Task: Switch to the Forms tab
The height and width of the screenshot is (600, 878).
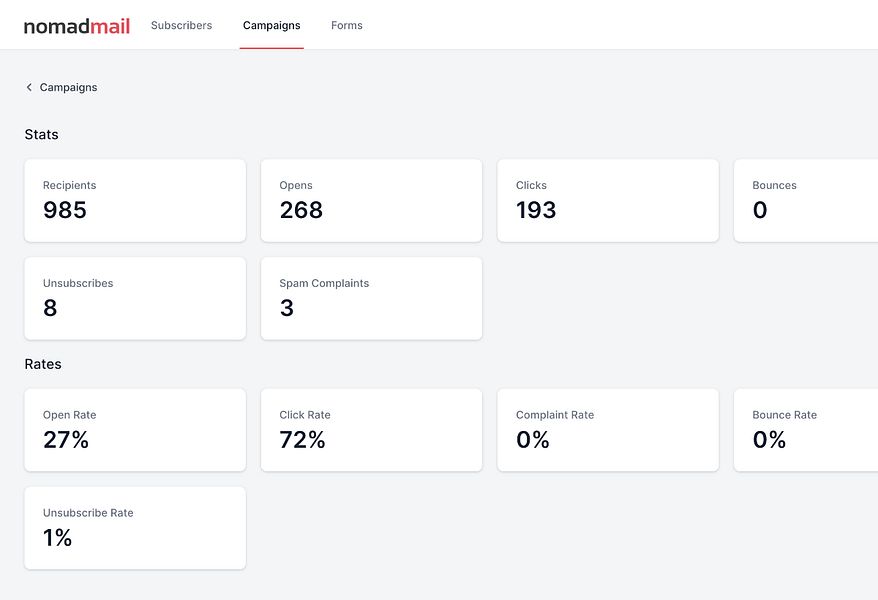Action: pos(347,25)
